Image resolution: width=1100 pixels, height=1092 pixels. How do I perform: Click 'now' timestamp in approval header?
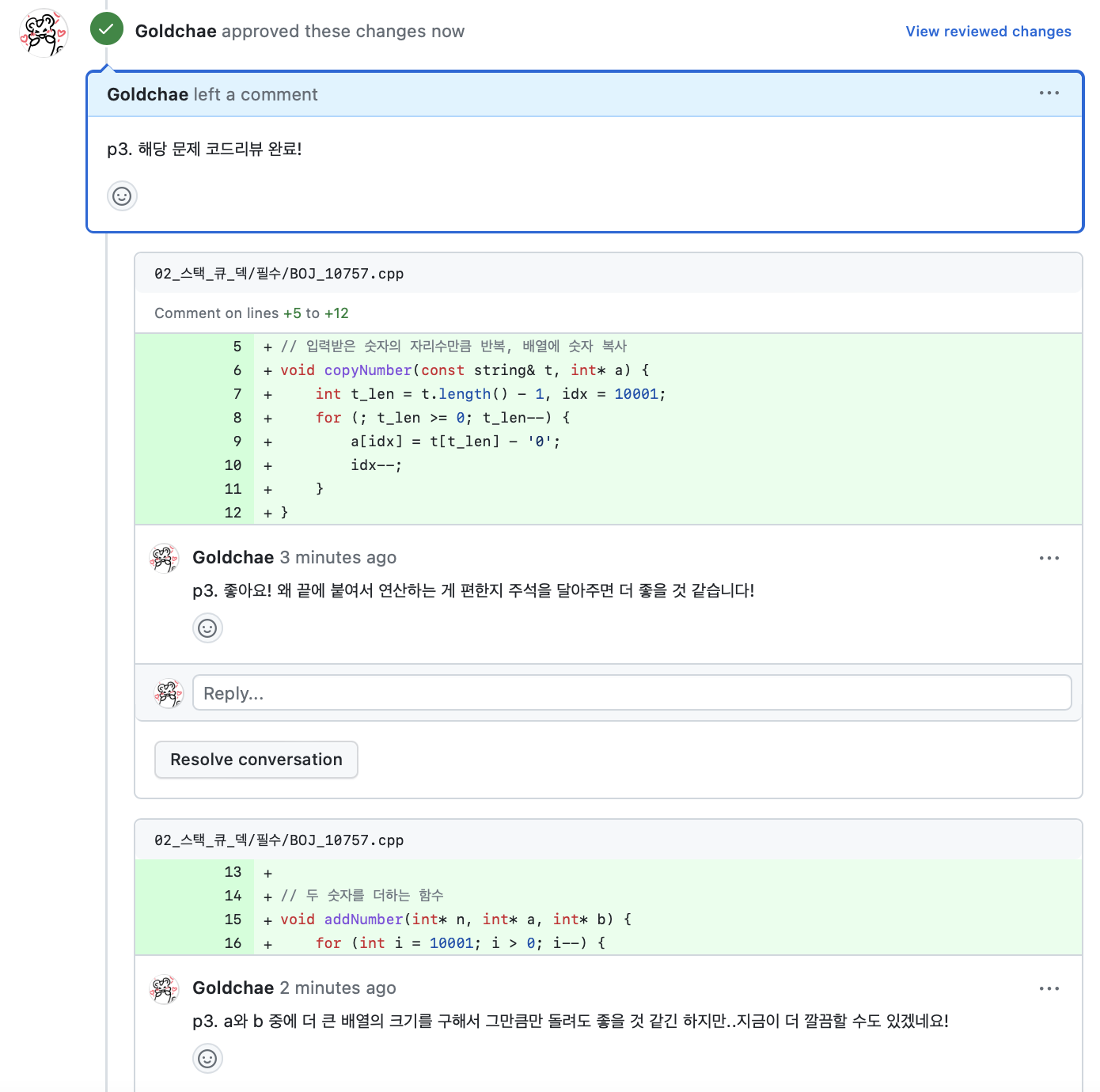coord(448,32)
